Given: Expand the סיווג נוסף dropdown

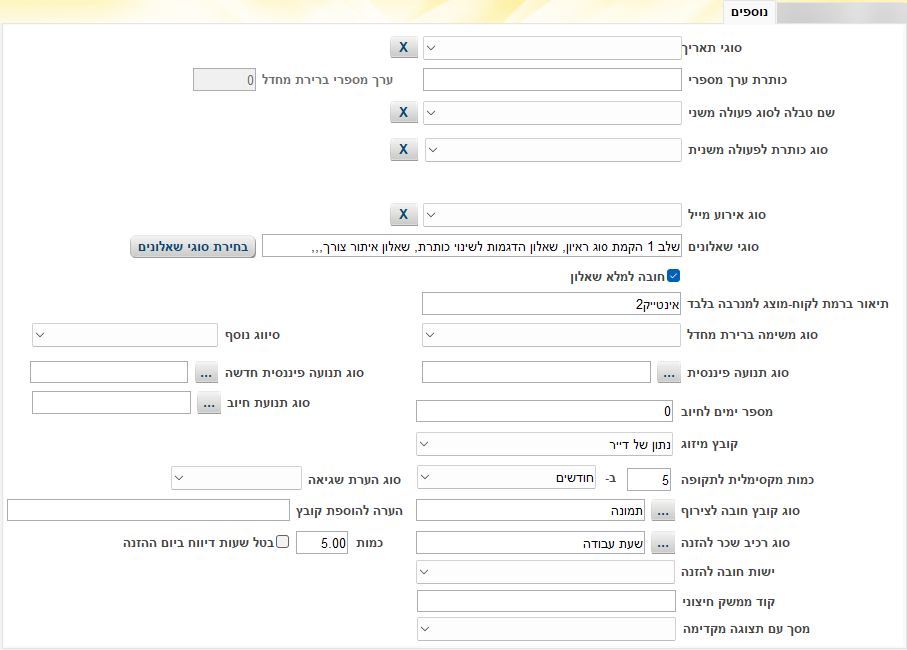Looking at the screenshot, I should pos(125,335).
